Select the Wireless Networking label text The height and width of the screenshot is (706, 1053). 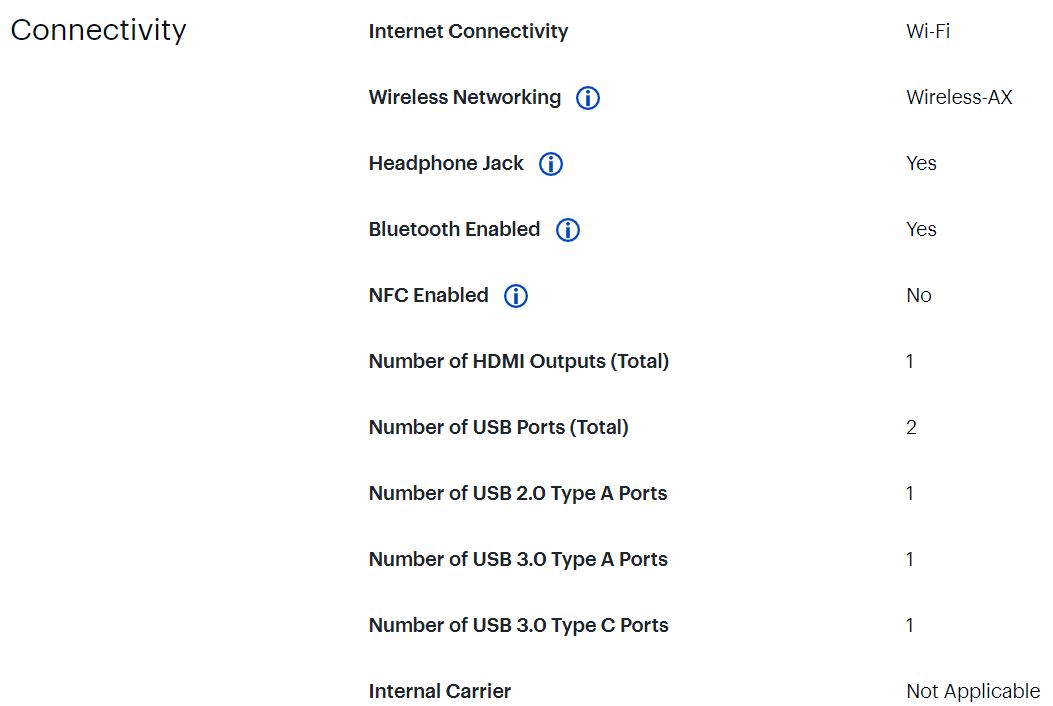tap(465, 97)
